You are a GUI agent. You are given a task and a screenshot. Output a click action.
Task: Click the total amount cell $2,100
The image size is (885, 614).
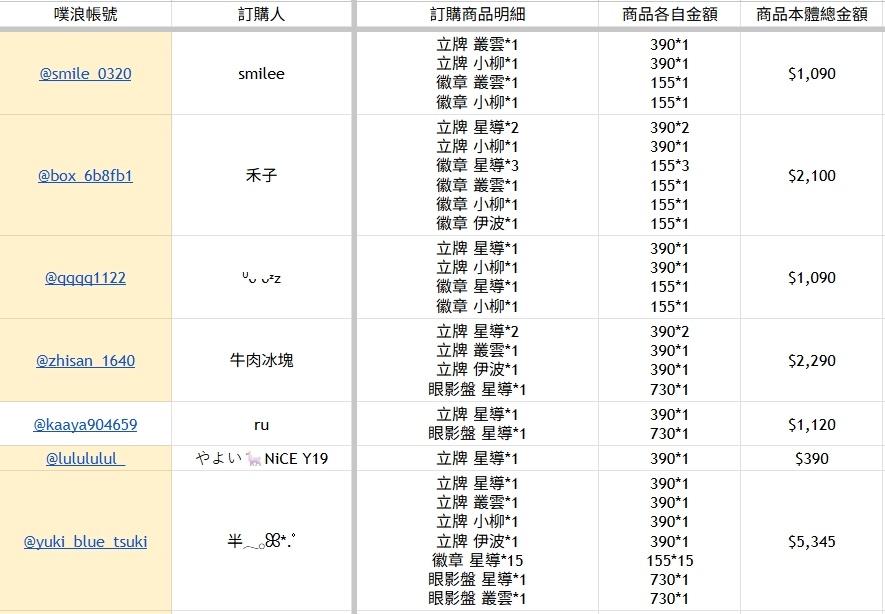pyautogui.click(x=812, y=176)
